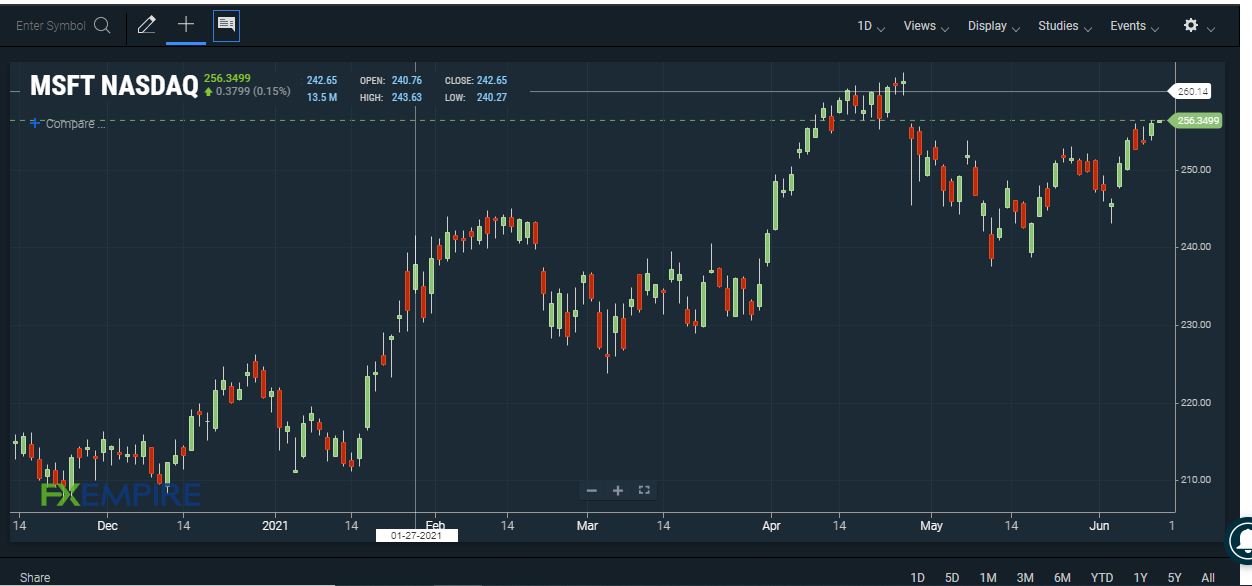Select the pencil drawing tool
This screenshot has width=1252, height=586.
pos(147,26)
